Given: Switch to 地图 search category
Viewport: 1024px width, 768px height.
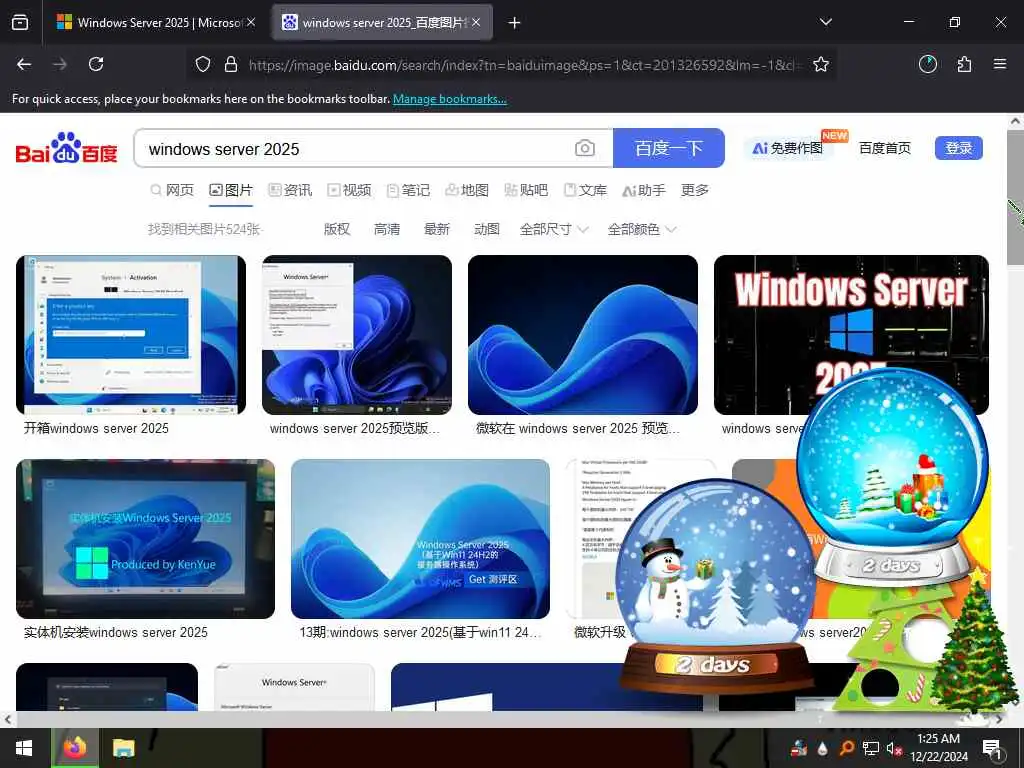Looking at the screenshot, I should (x=468, y=190).
